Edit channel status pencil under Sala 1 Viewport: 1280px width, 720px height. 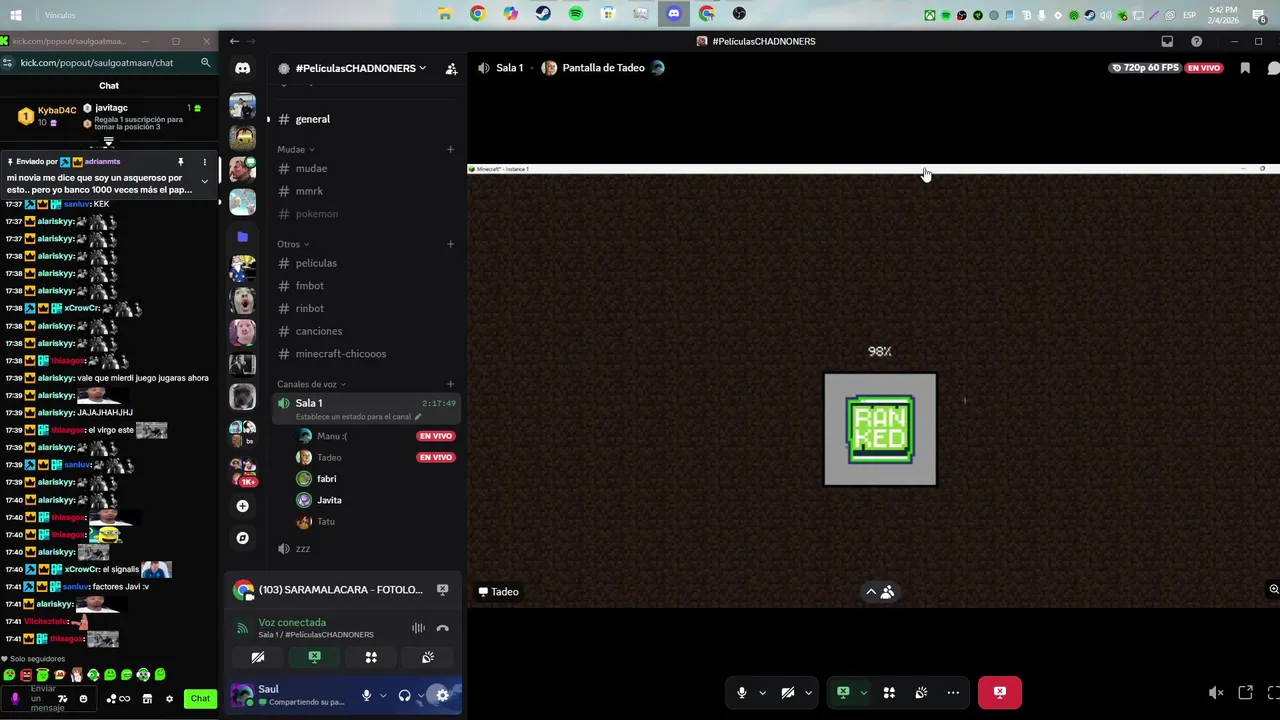[418, 417]
